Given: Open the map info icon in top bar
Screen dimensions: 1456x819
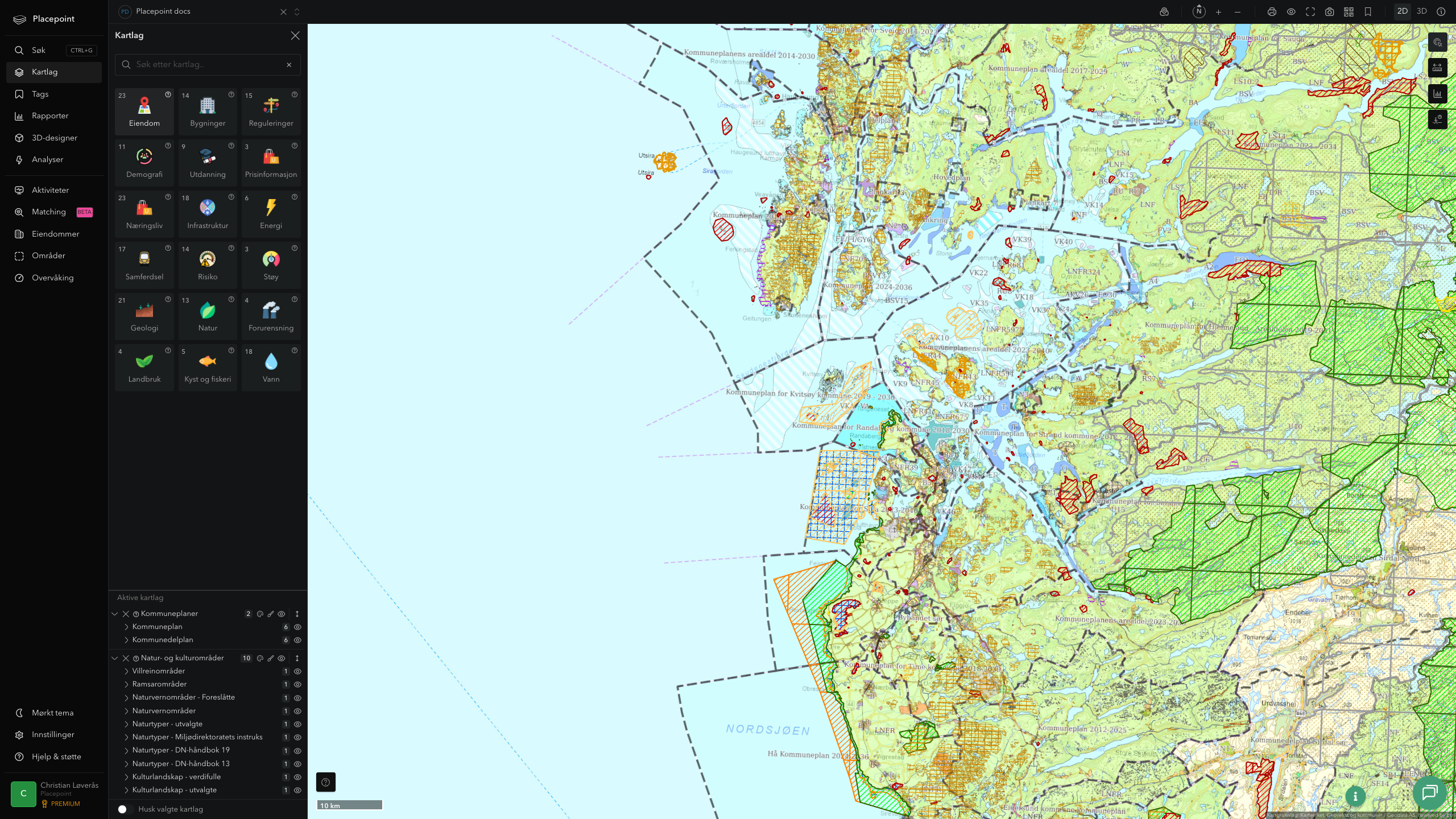Looking at the screenshot, I should coord(1441,11).
